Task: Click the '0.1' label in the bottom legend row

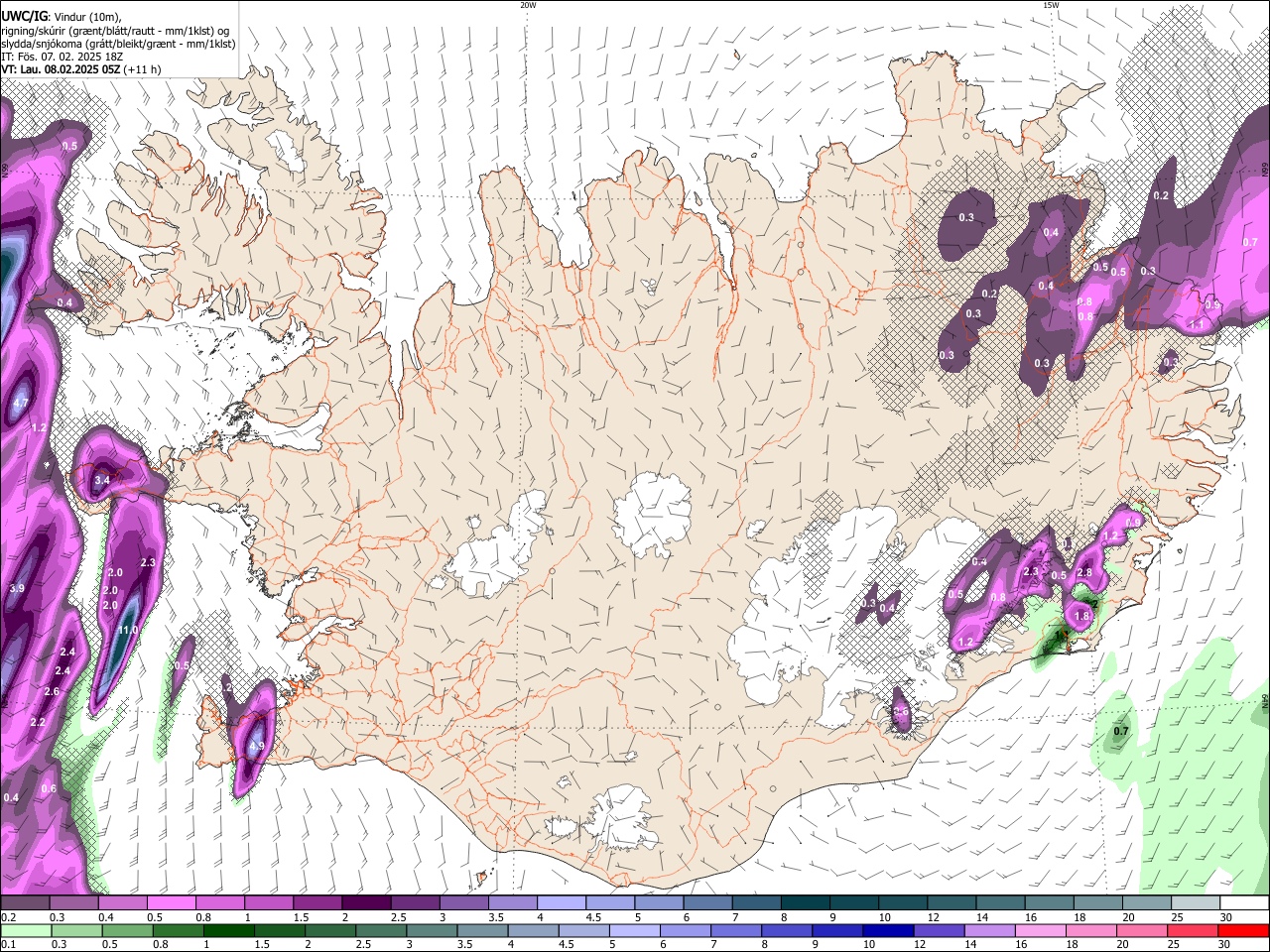Action: [8, 945]
